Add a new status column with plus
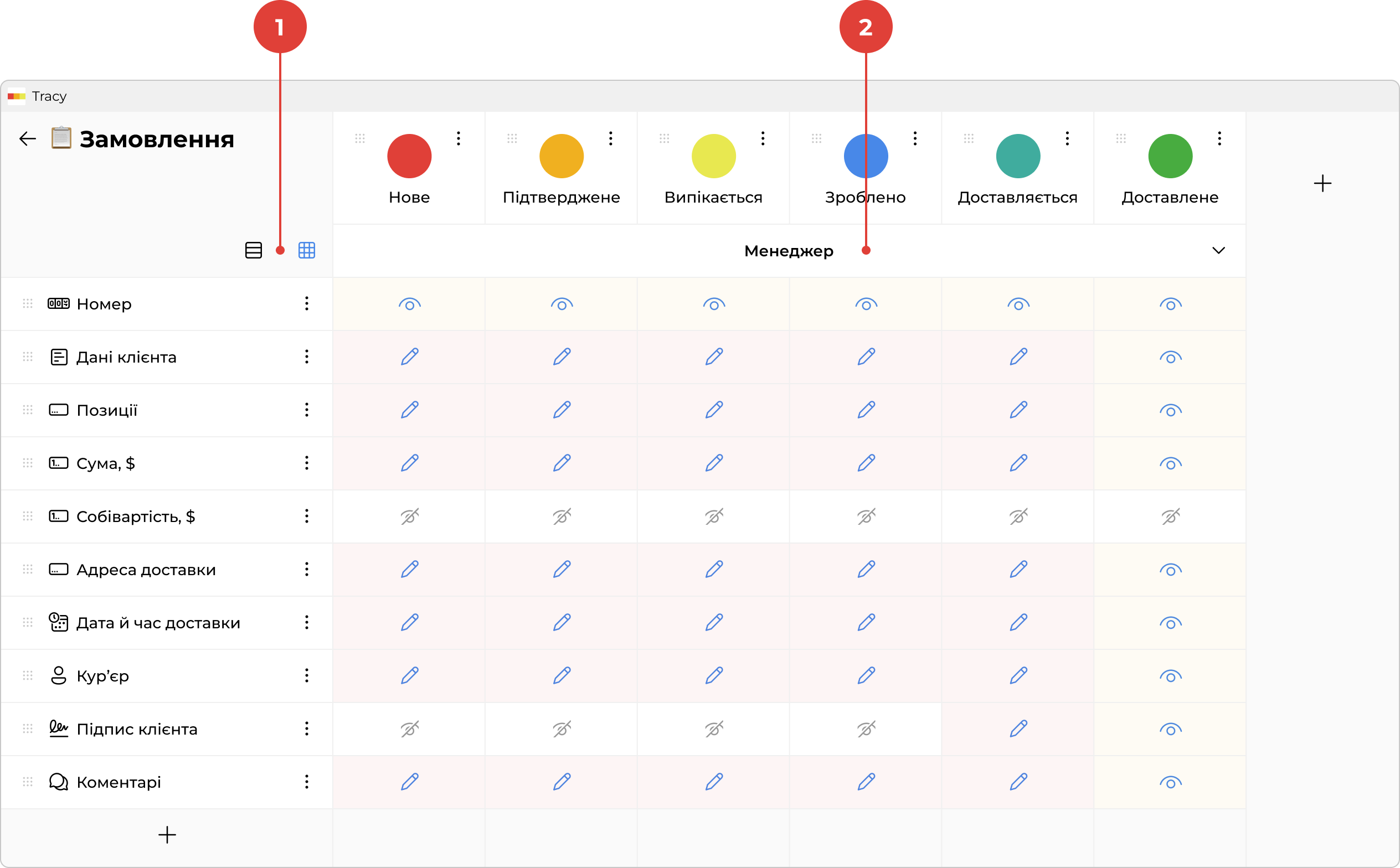Screen dimensions: 1400x868 [1322, 184]
